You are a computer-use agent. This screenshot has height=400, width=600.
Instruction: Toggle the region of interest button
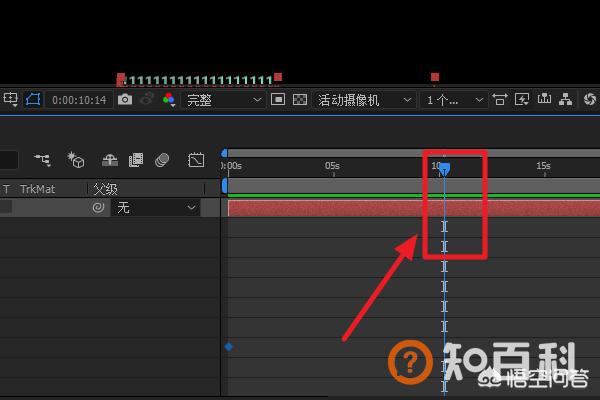[x=278, y=100]
